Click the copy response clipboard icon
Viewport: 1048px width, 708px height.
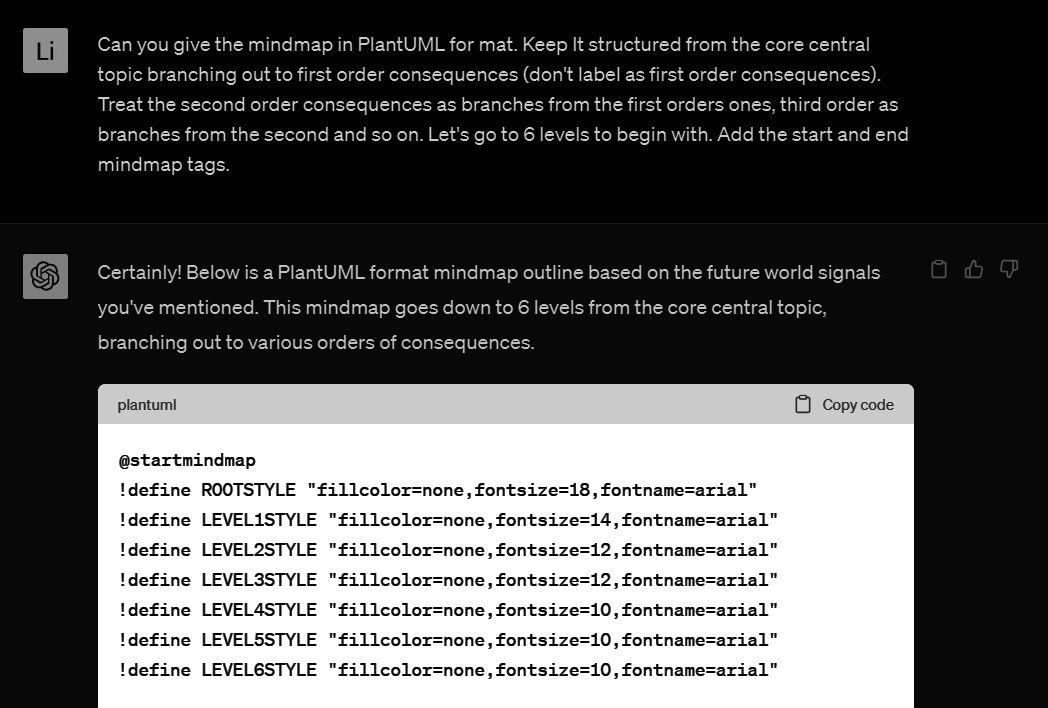tap(938, 269)
